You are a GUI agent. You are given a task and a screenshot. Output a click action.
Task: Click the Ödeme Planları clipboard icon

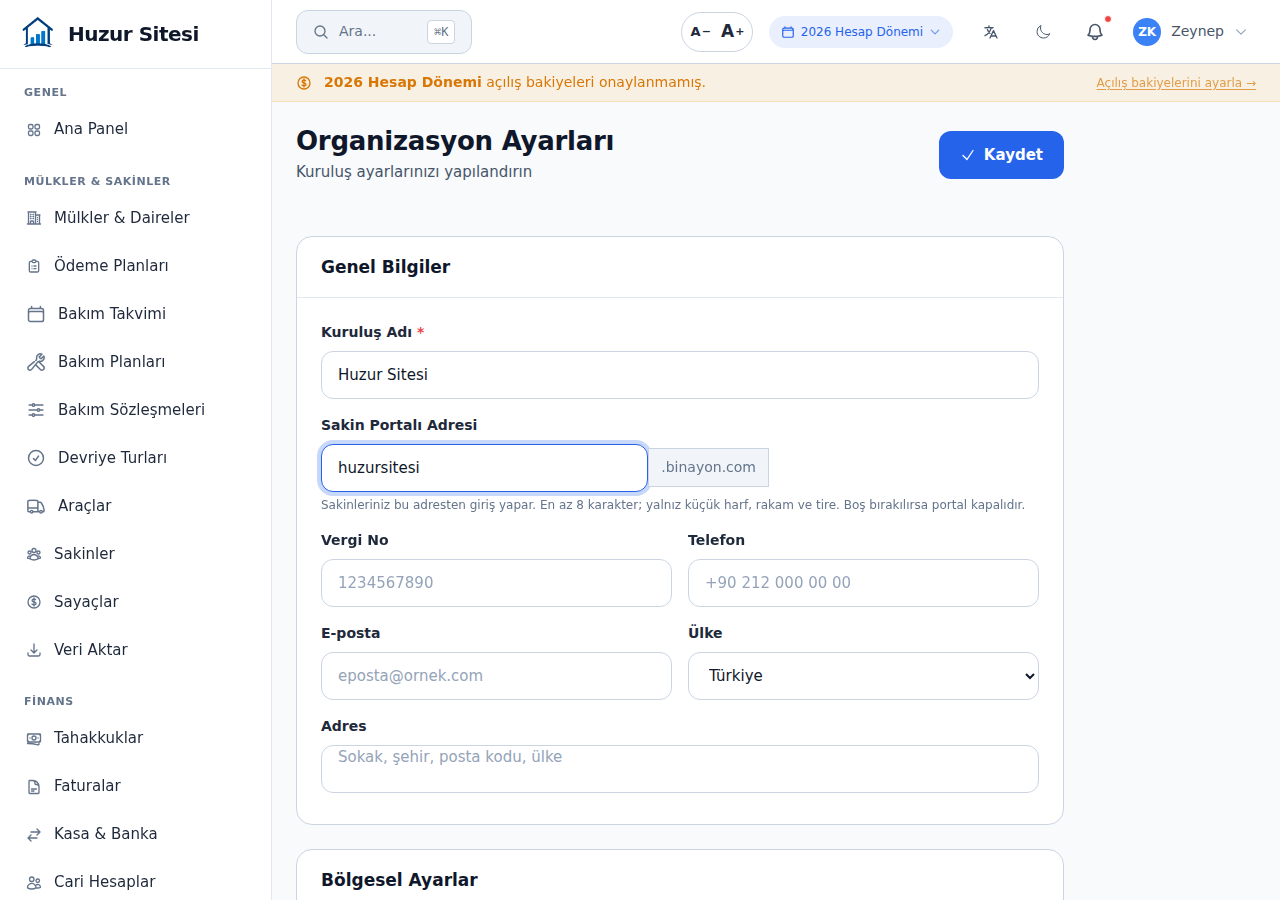34,266
